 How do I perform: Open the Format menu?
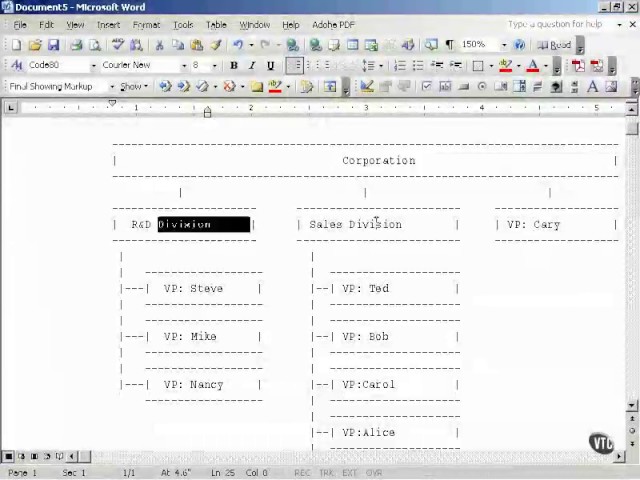tap(147, 25)
